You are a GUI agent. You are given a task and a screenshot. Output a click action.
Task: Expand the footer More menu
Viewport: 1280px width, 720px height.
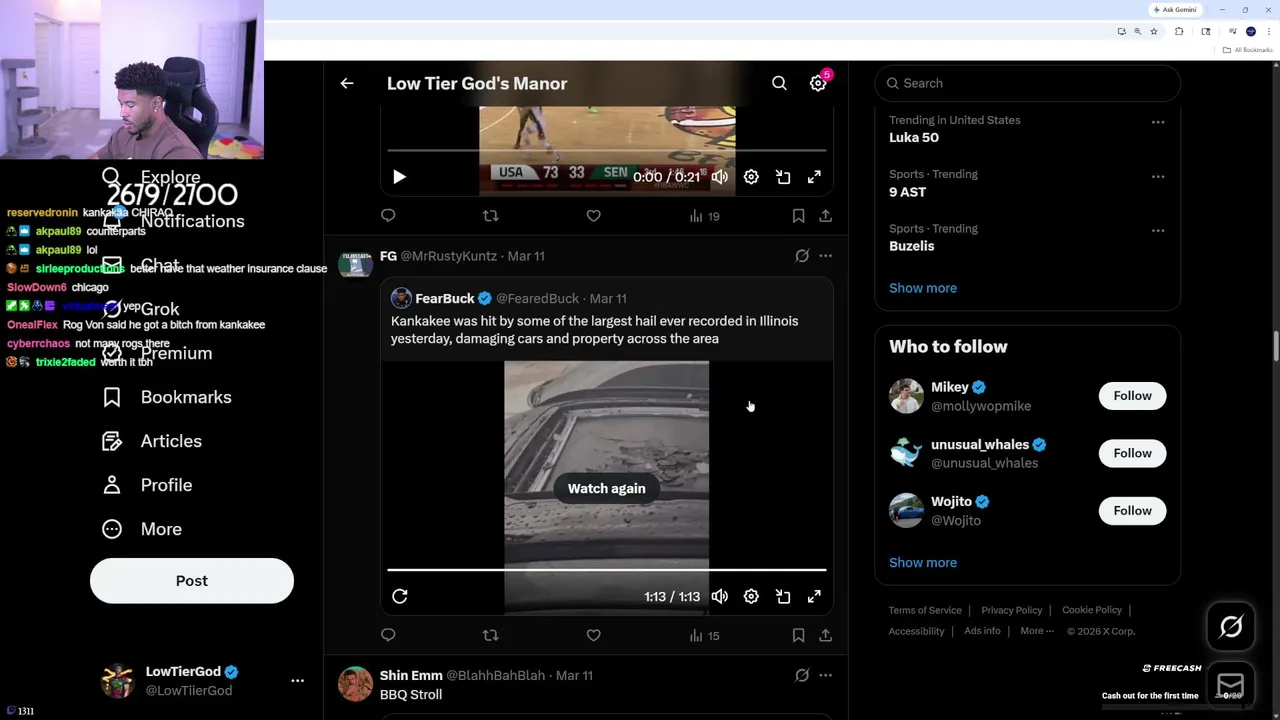coord(1037,631)
